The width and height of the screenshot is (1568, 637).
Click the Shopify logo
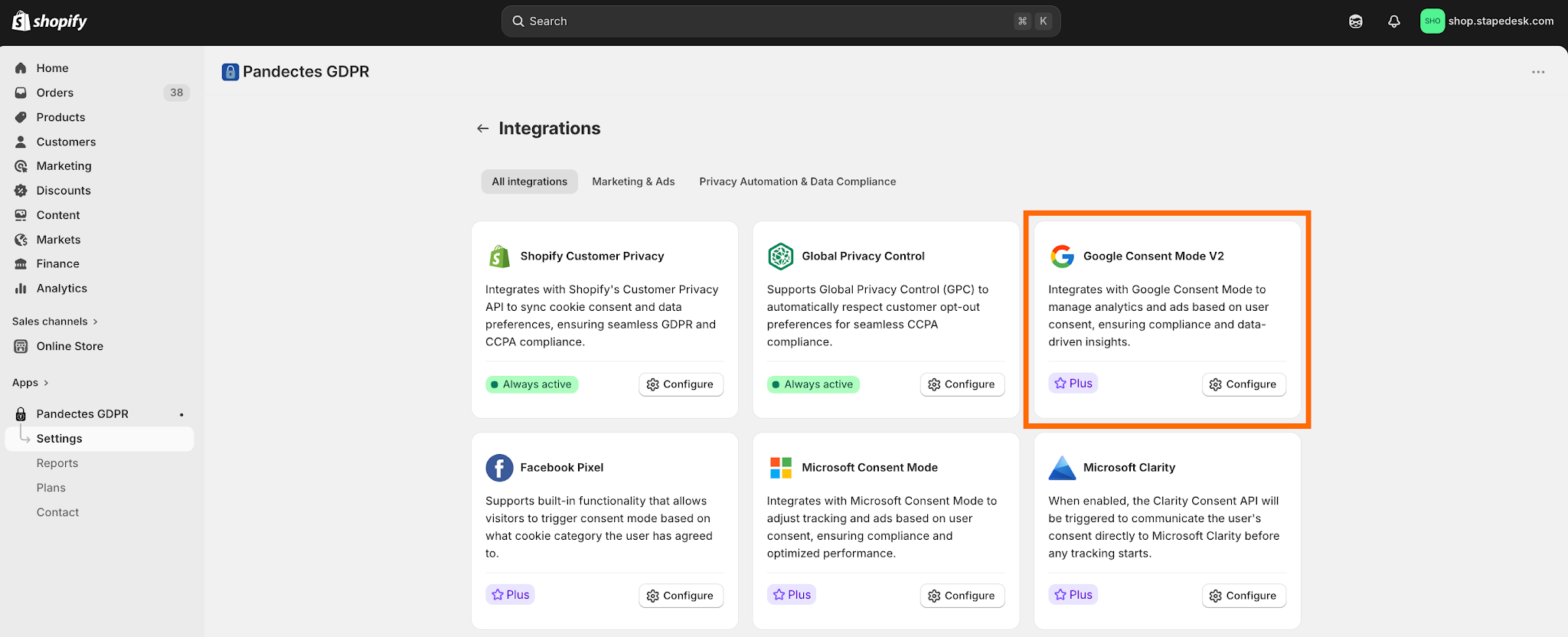(50, 21)
